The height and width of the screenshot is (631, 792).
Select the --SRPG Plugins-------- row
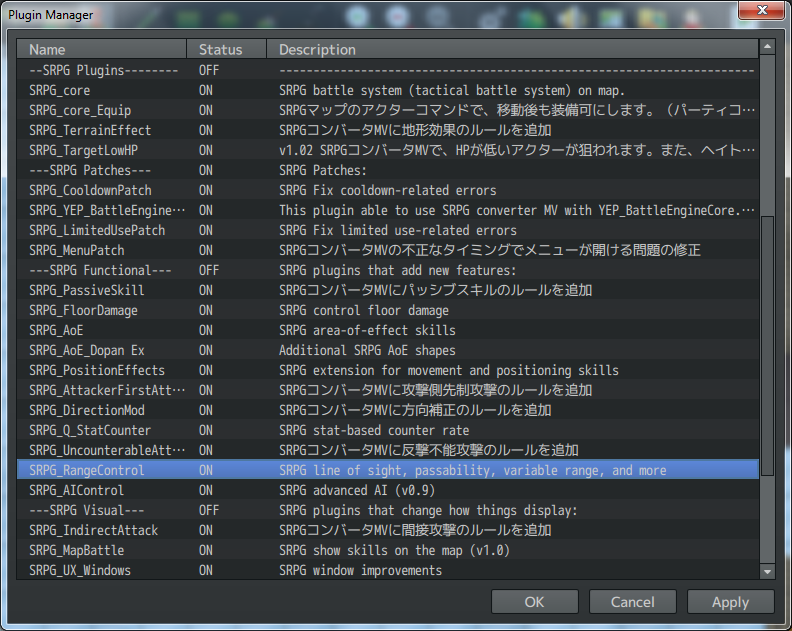387,70
